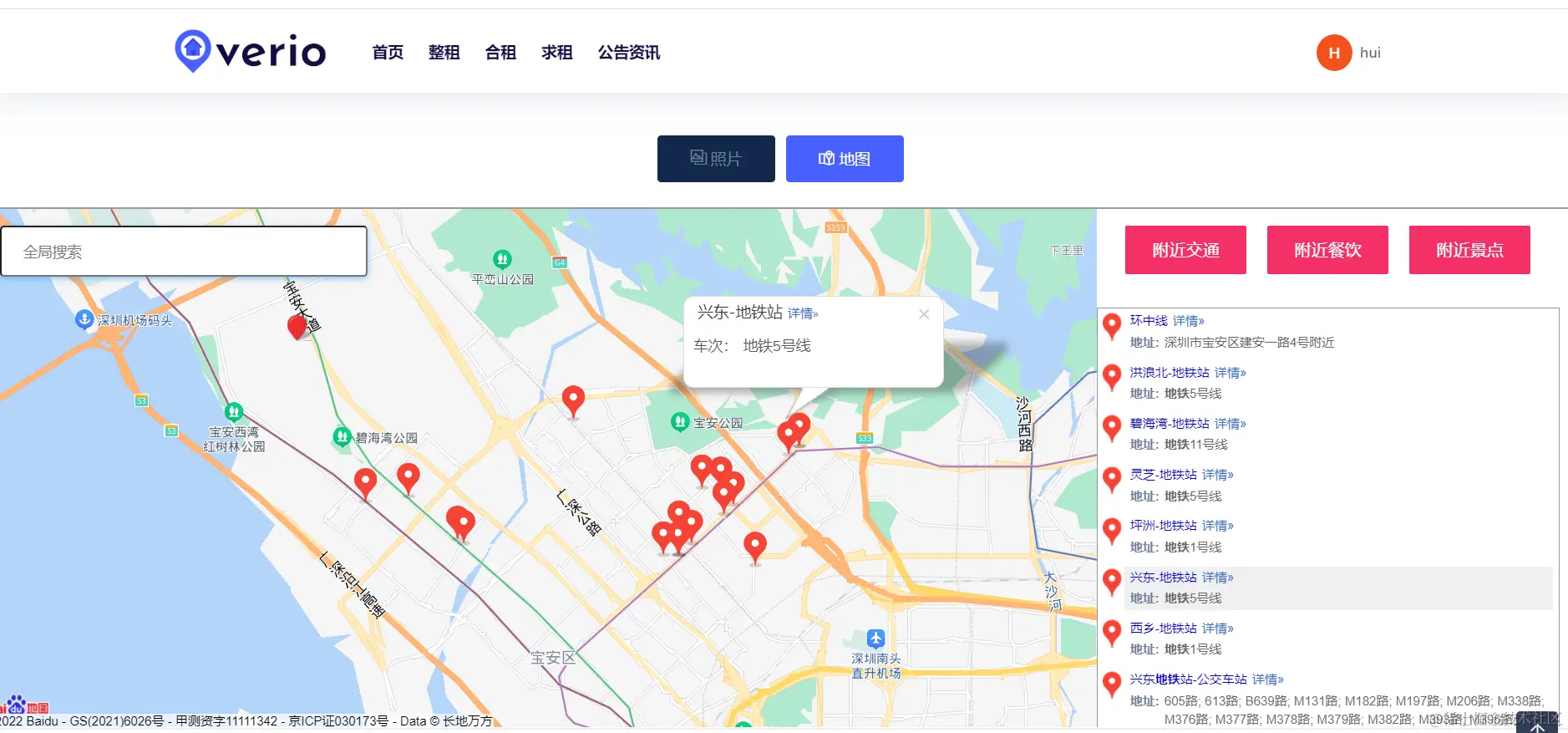Click red pin beside 兴东地铁站-公交车站
Viewport: 1568px width, 733px height.
(x=1112, y=685)
